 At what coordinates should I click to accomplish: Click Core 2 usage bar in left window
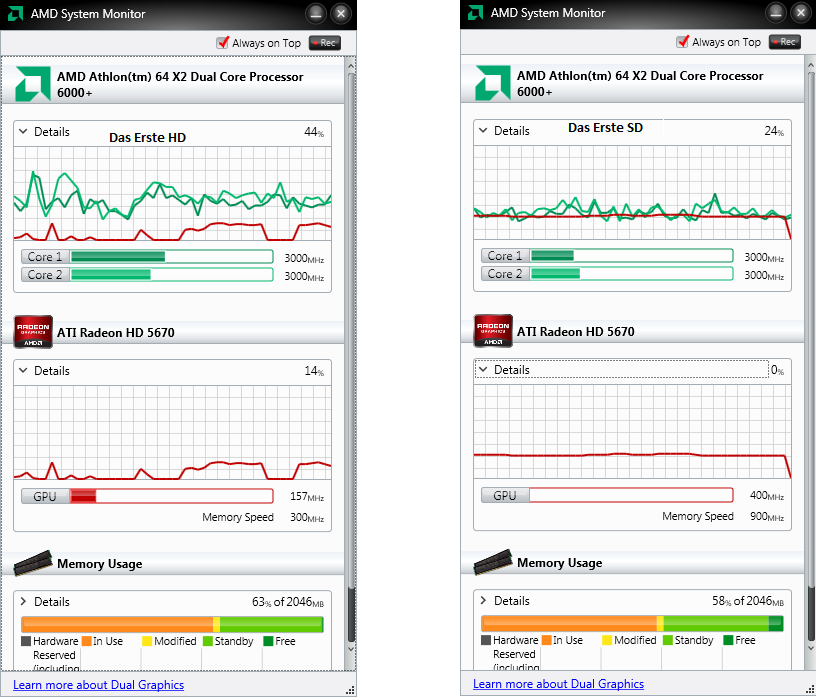click(172, 274)
